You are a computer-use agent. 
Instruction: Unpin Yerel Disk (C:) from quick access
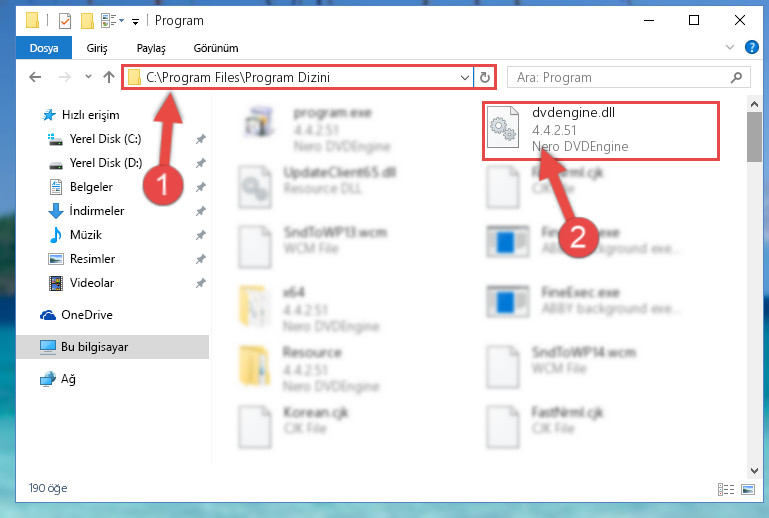pyautogui.click(x=201, y=139)
